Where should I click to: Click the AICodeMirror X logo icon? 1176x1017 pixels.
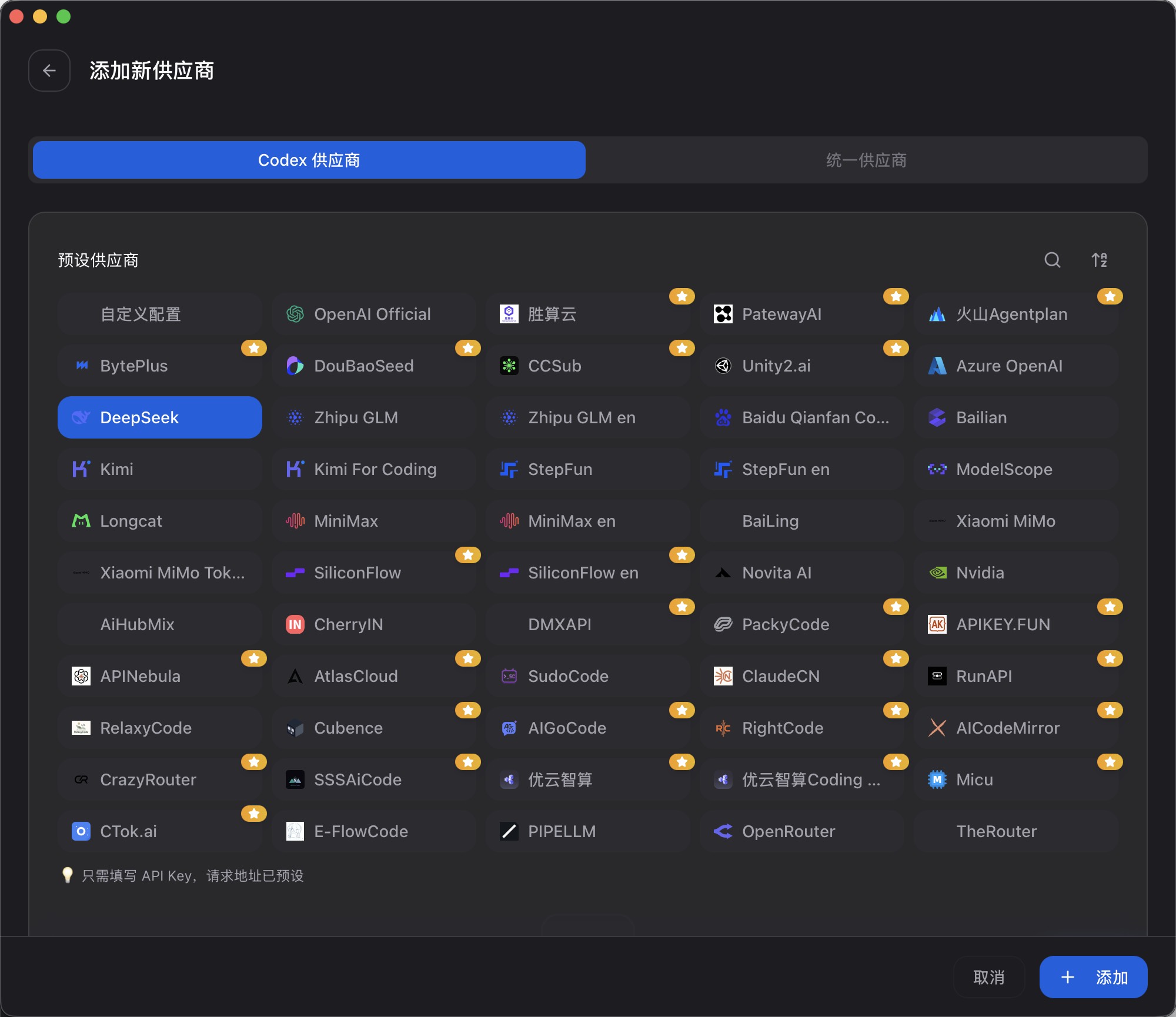pos(937,728)
